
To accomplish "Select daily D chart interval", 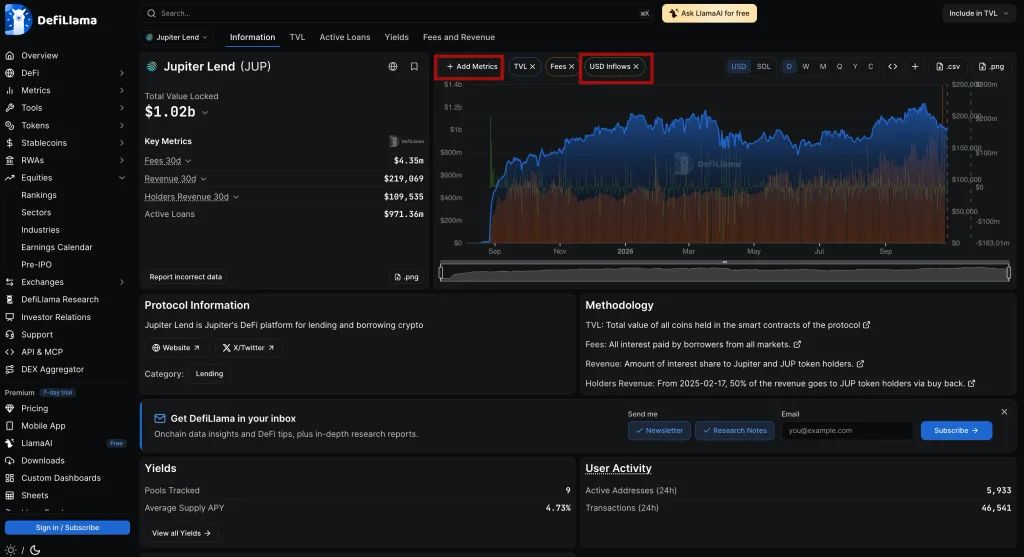I will click(x=789, y=67).
